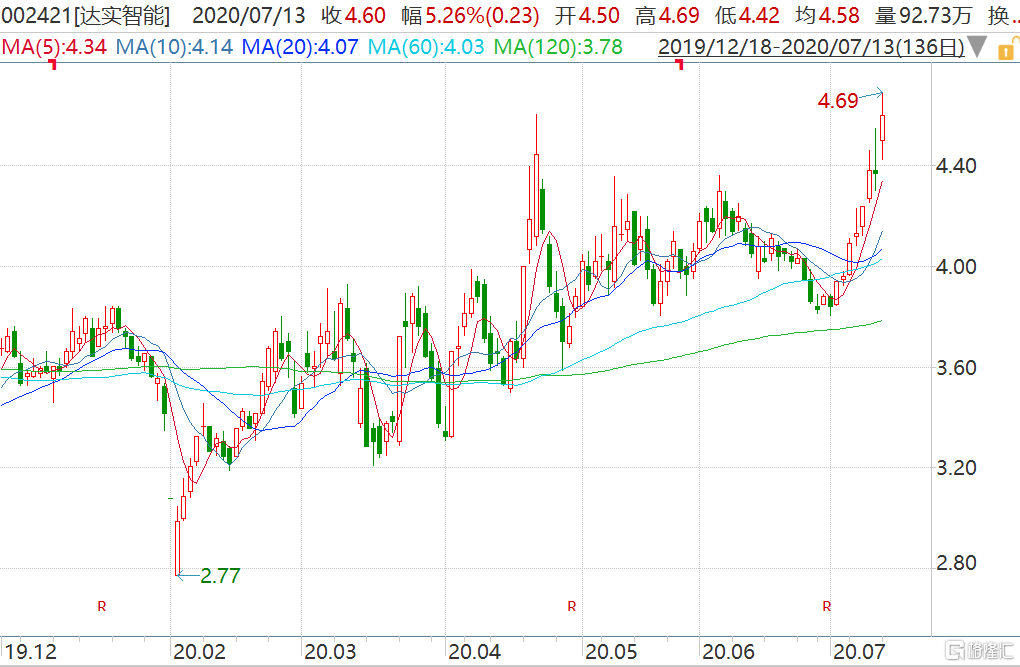Click the lock icon beside the date range
The width and height of the screenshot is (1020, 667).
click(x=1003, y=46)
